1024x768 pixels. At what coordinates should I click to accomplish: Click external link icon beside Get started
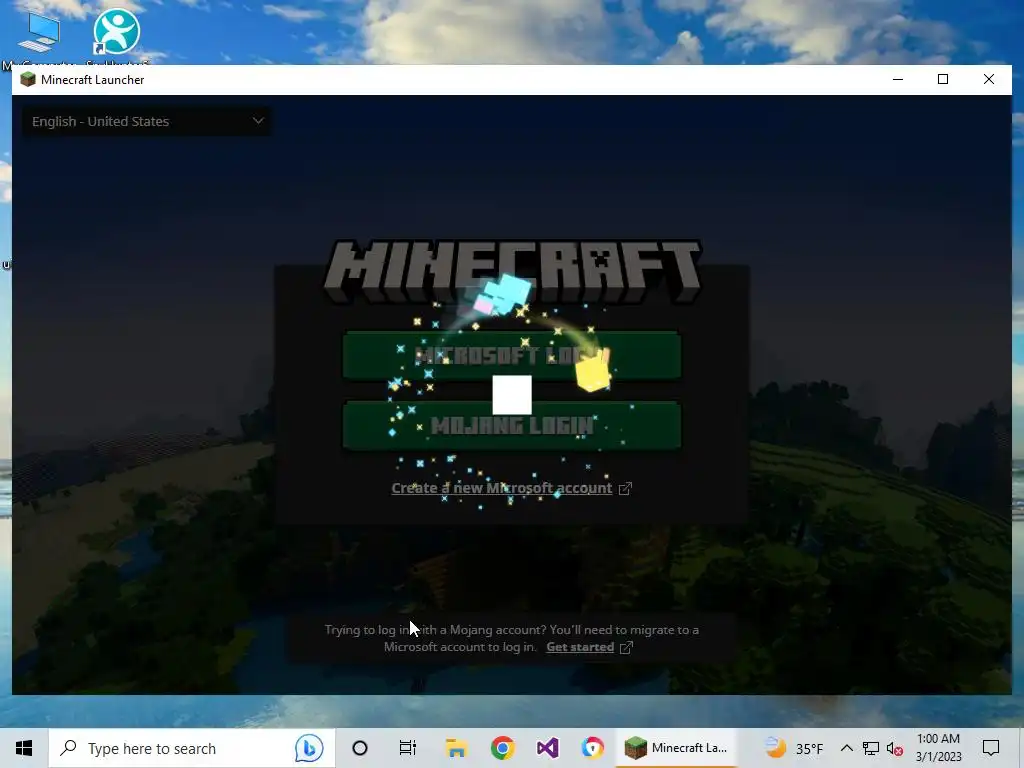tap(626, 647)
